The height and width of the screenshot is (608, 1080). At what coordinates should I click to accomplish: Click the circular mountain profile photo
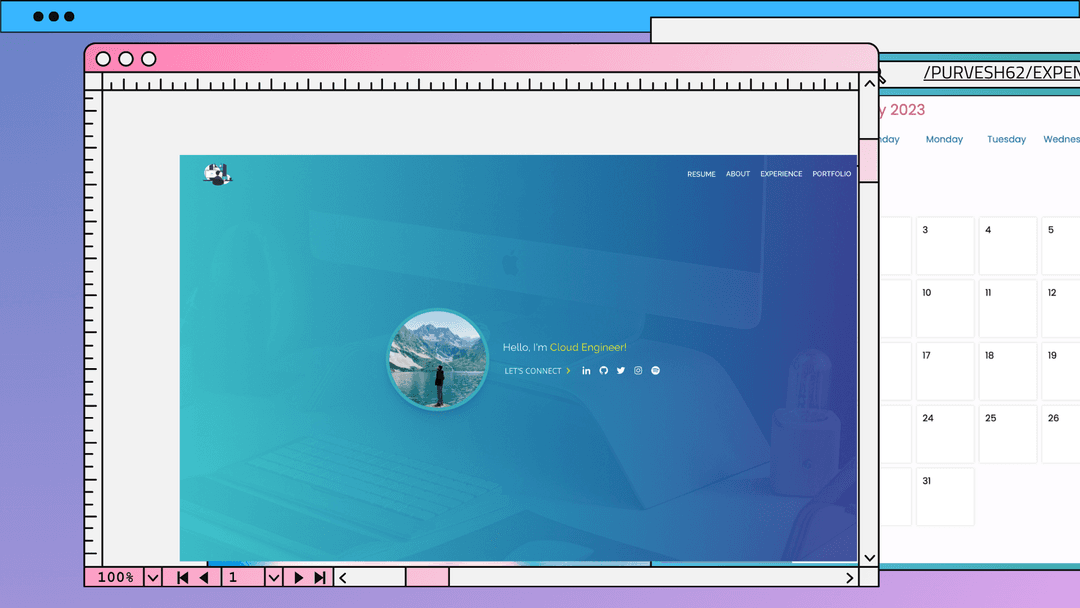coord(437,360)
